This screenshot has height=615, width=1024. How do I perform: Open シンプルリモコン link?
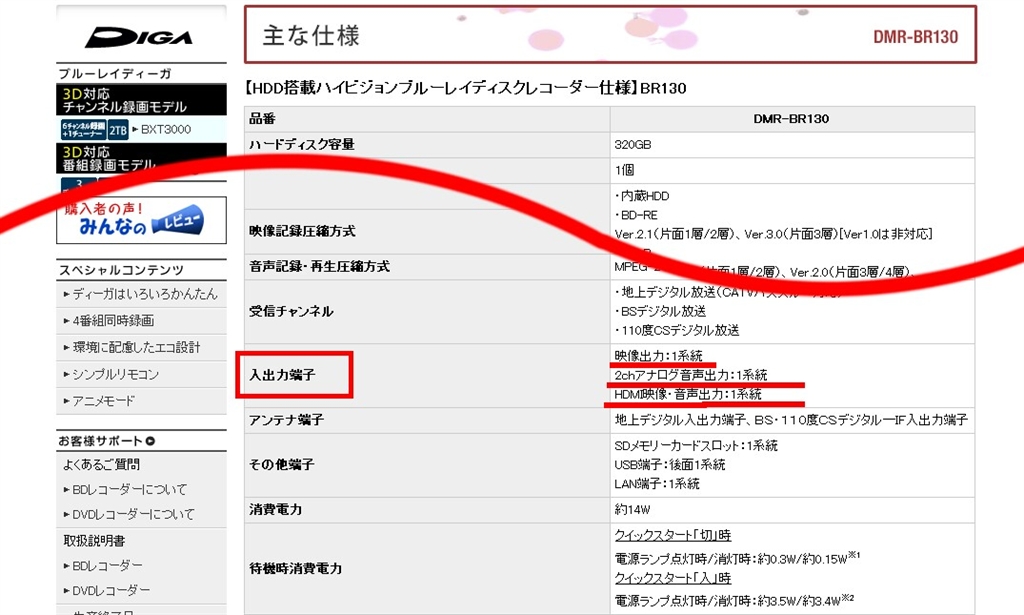[x=115, y=374]
